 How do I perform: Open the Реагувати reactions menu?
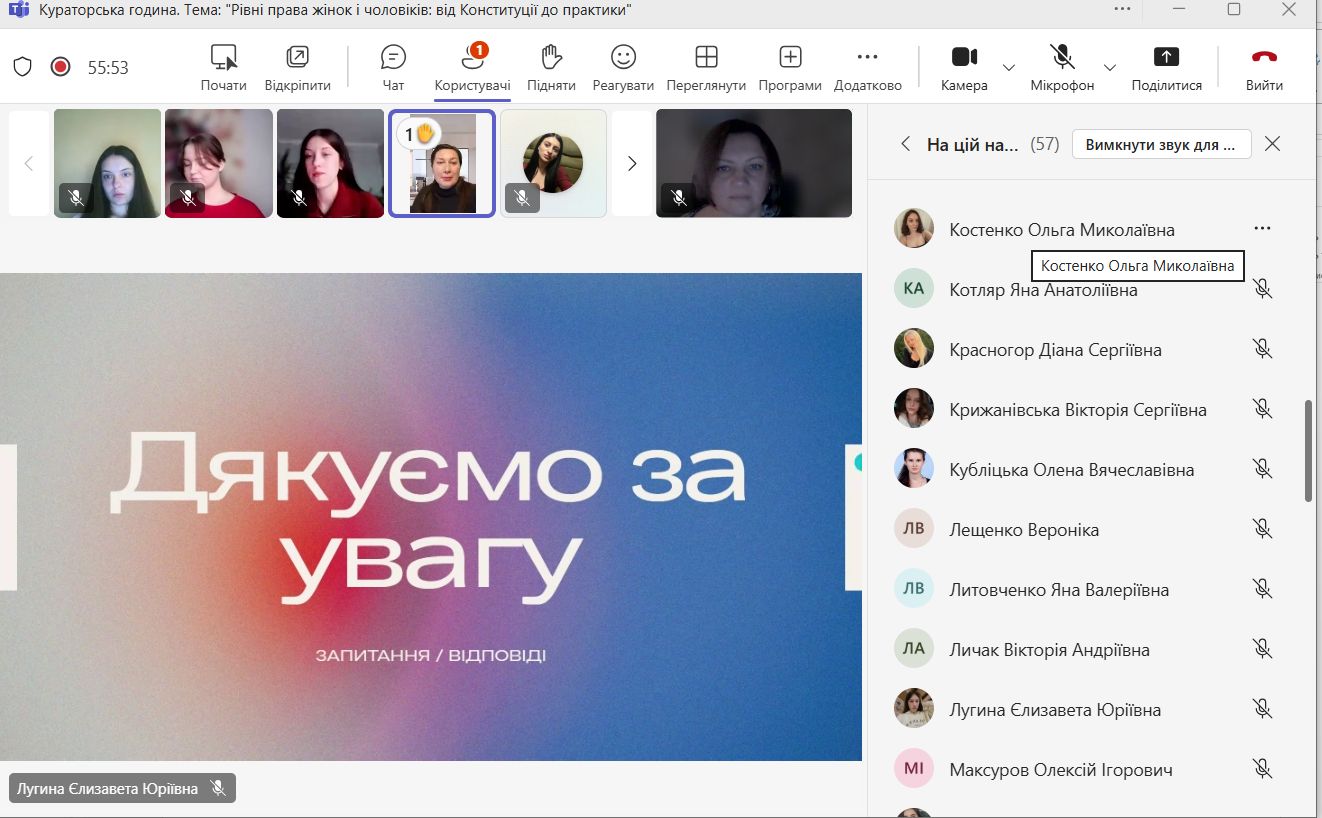623,66
